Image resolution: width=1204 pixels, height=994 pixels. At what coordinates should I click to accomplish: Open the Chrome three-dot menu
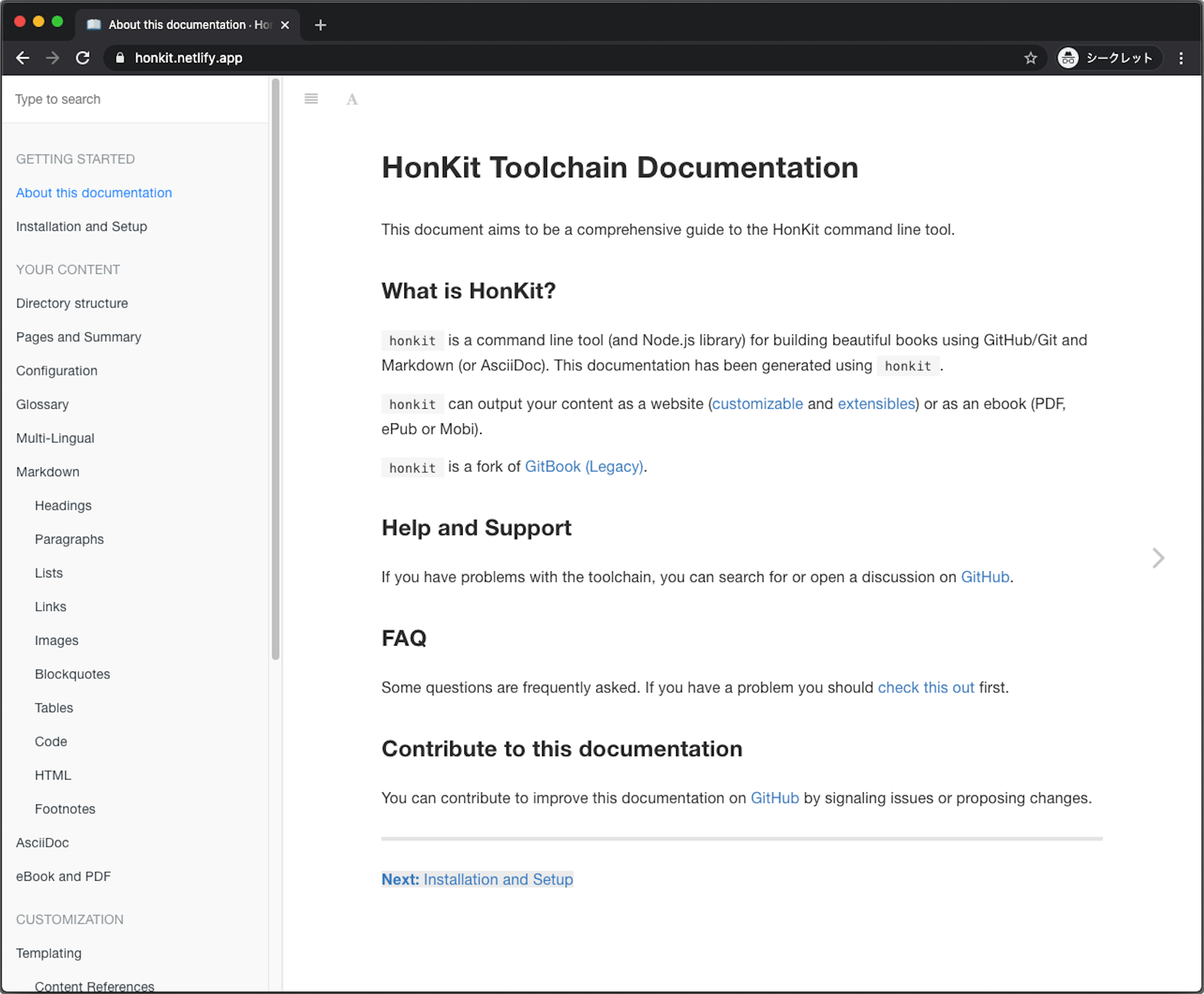click(x=1181, y=58)
